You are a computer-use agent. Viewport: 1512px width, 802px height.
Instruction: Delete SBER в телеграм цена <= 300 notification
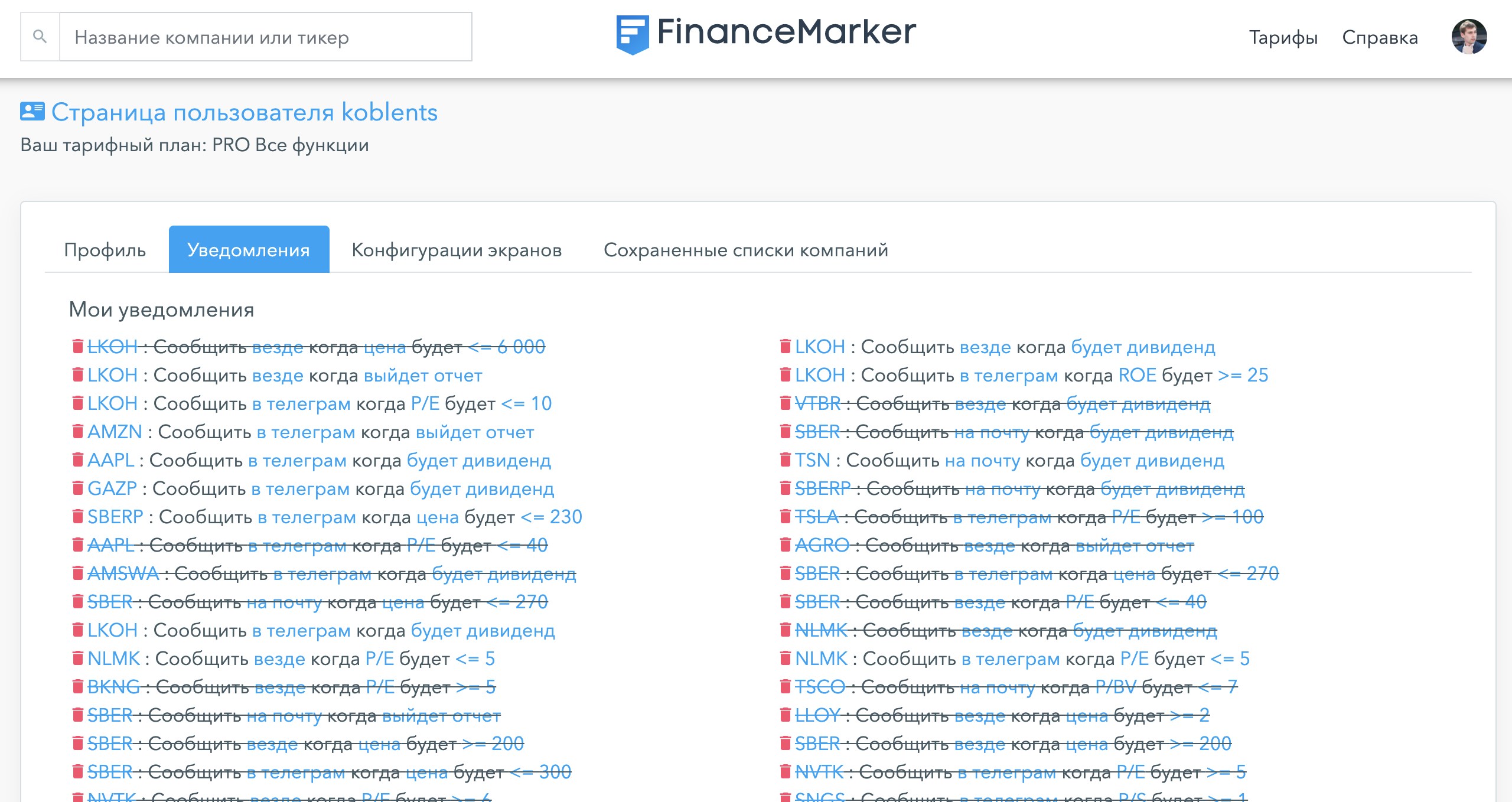coord(77,771)
